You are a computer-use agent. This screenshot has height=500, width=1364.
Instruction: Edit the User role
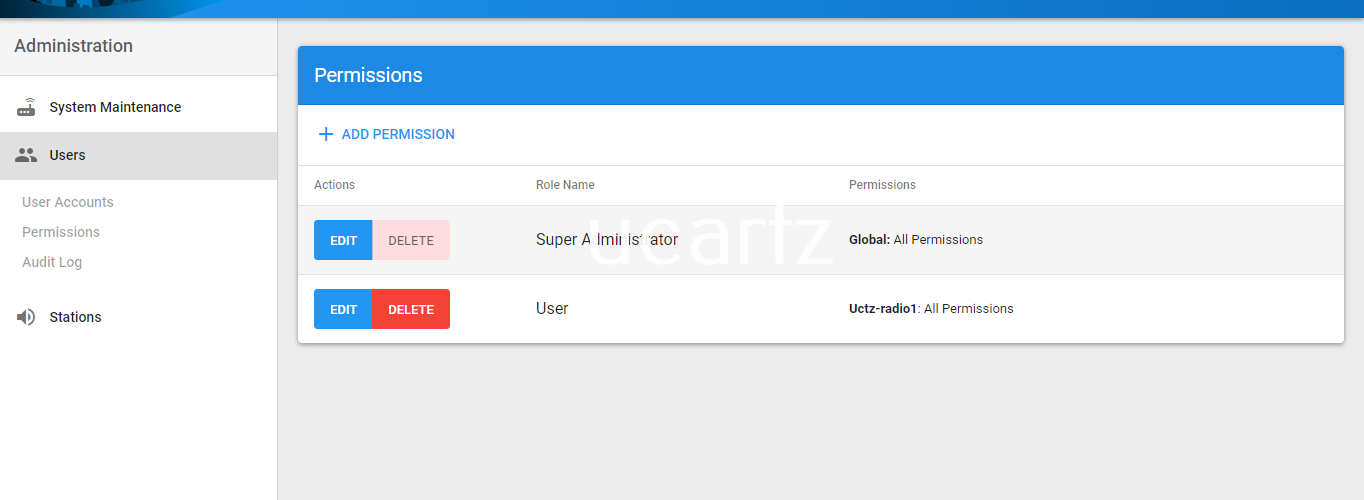tap(343, 309)
